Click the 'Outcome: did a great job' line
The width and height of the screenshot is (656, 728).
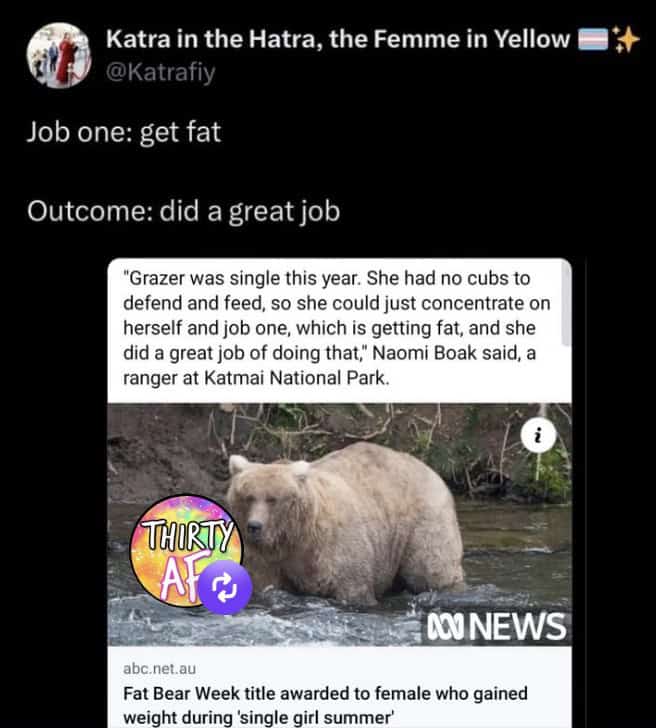(183, 211)
